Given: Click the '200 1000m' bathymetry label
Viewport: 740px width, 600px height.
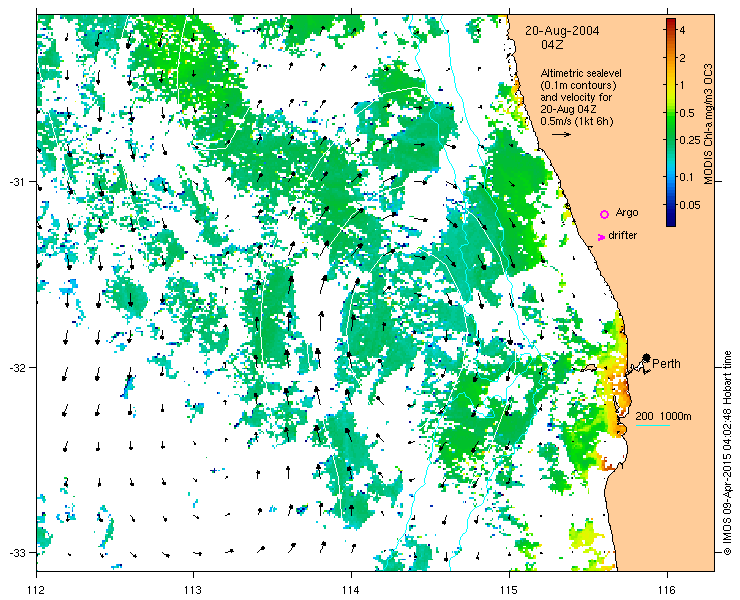Looking at the screenshot, I should (663, 416).
